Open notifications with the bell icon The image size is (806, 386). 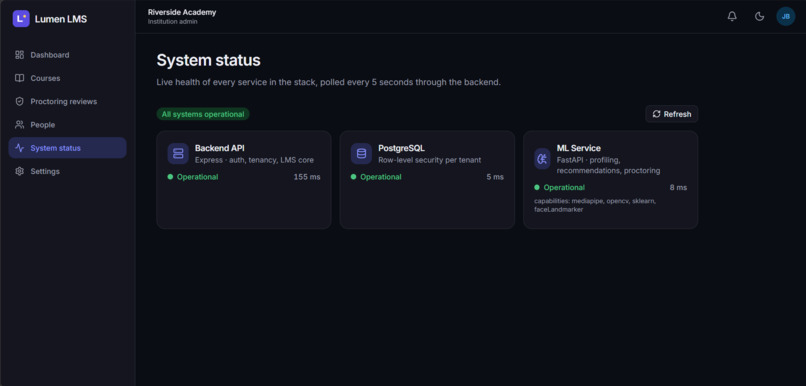732,16
